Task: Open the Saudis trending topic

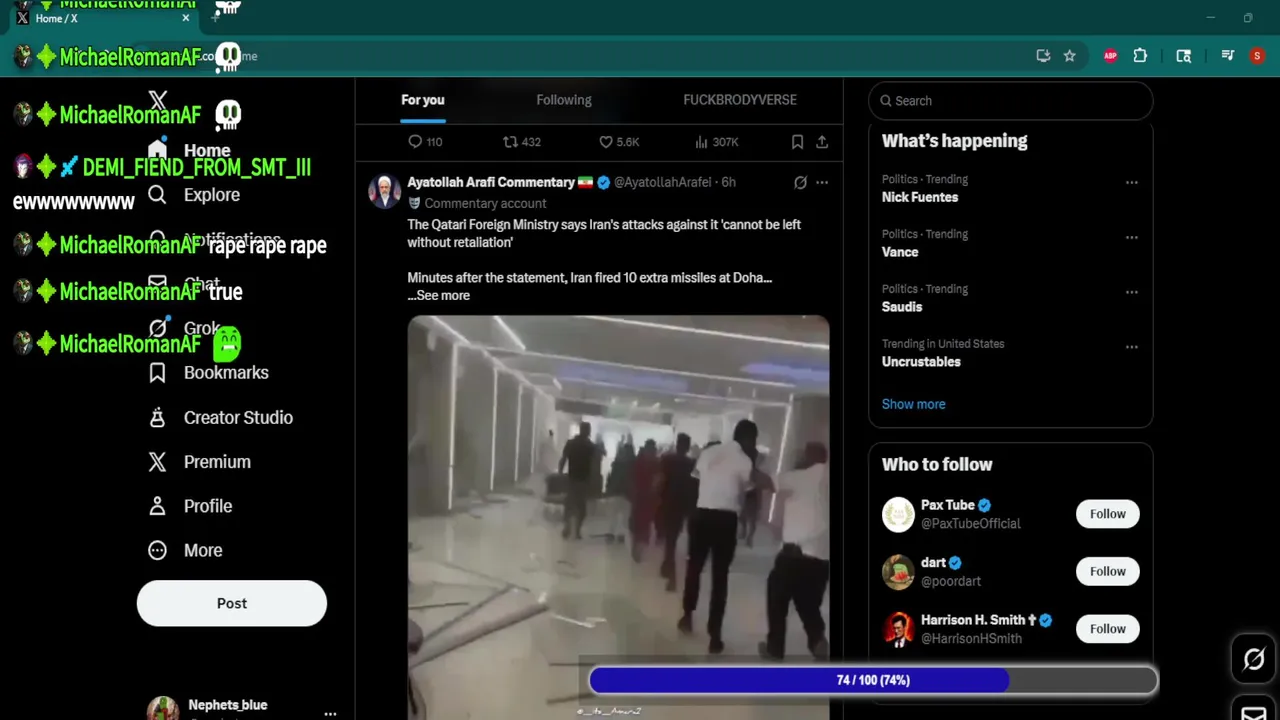Action: point(902,307)
